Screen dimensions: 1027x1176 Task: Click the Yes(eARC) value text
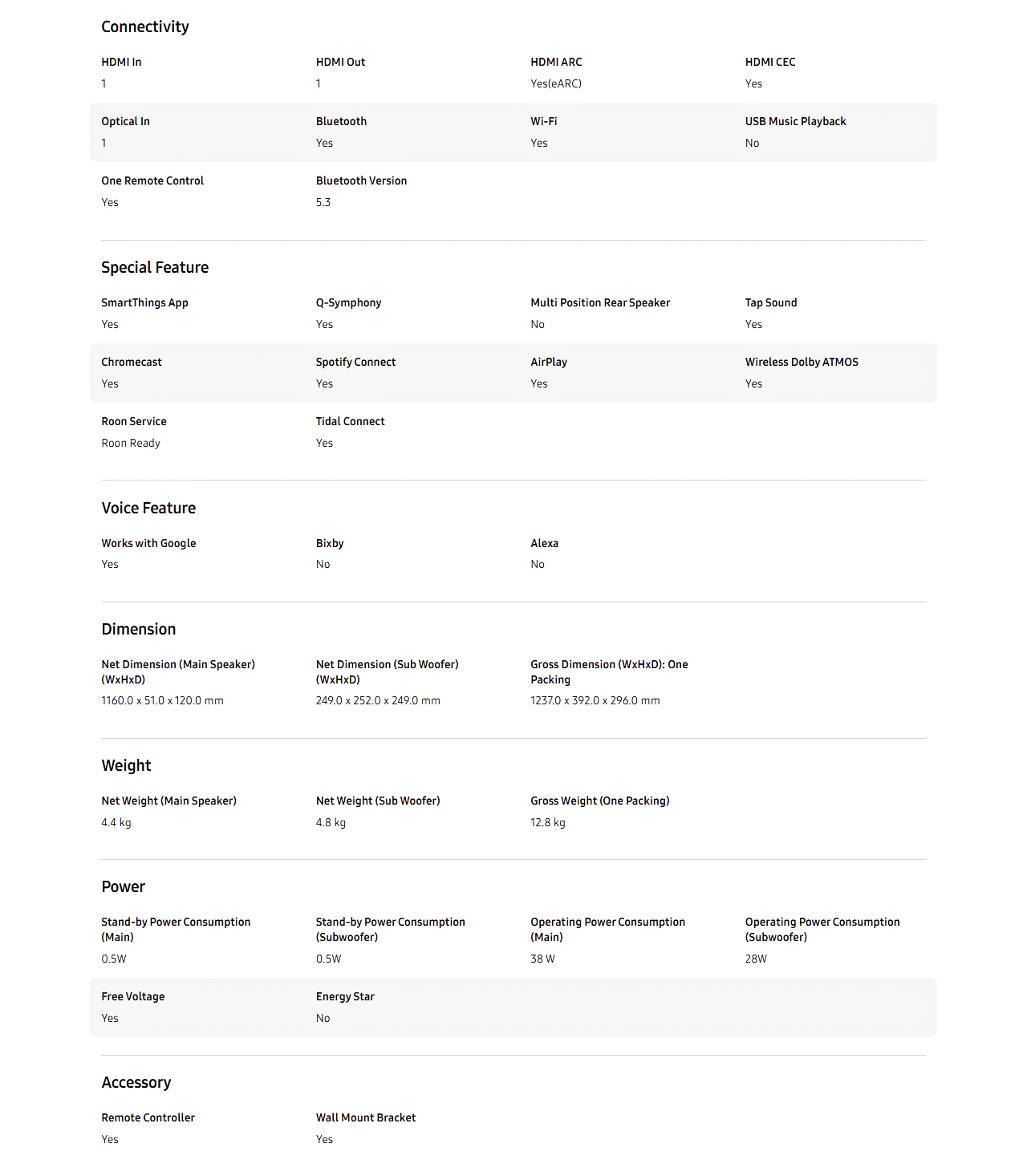pyautogui.click(x=556, y=83)
